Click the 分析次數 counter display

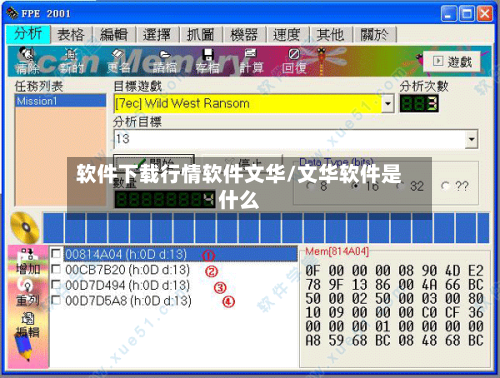point(419,104)
